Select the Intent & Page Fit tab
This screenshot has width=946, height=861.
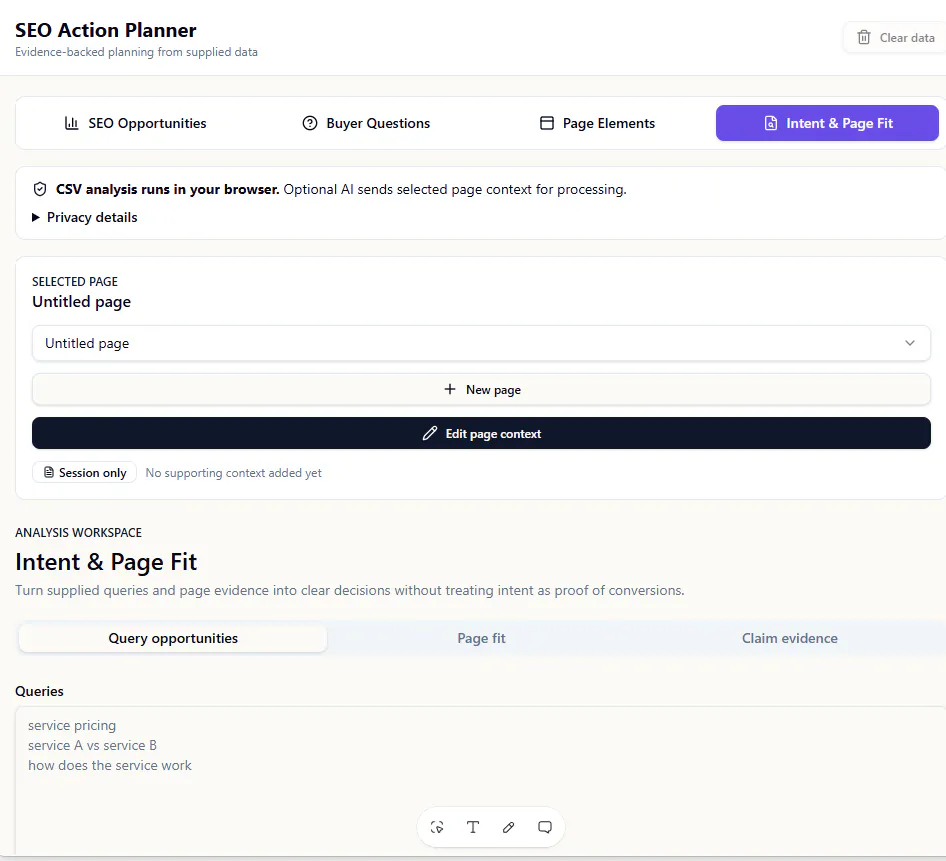click(x=827, y=123)
